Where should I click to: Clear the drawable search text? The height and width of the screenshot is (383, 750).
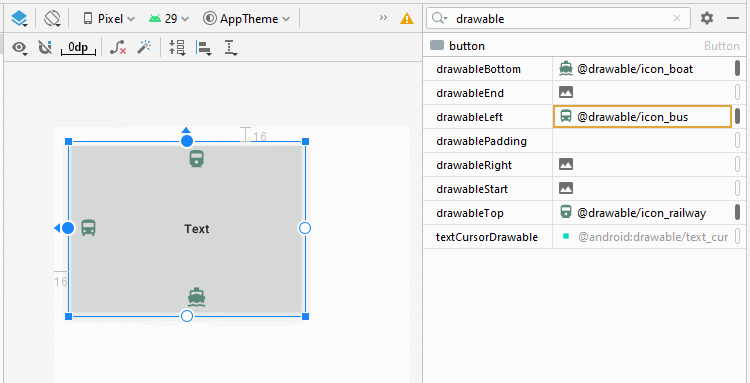[677, 18]
